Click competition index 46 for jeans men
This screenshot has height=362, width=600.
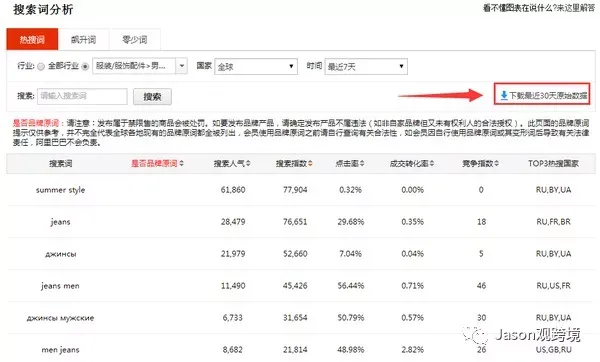[x=481, y=286]
